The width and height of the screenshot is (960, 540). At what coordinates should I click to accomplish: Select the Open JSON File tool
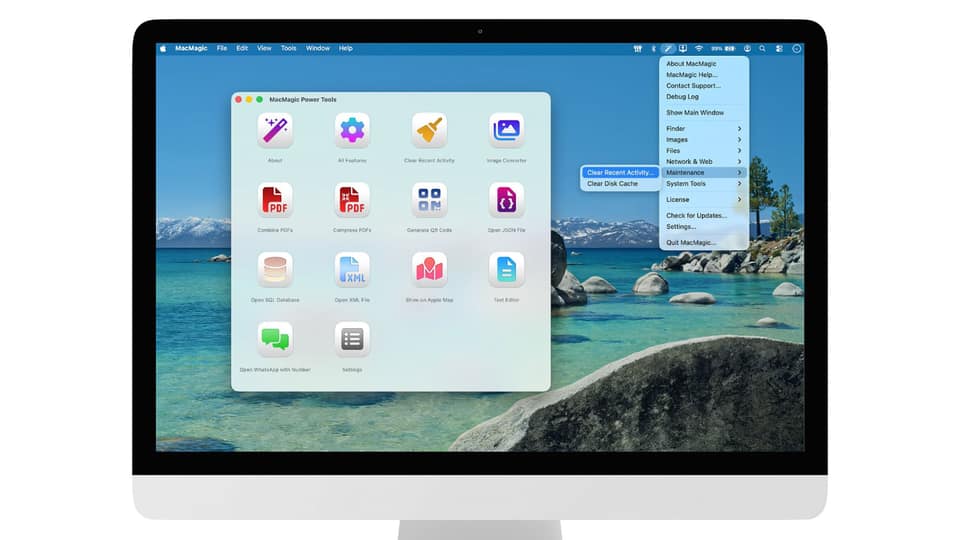506,200
